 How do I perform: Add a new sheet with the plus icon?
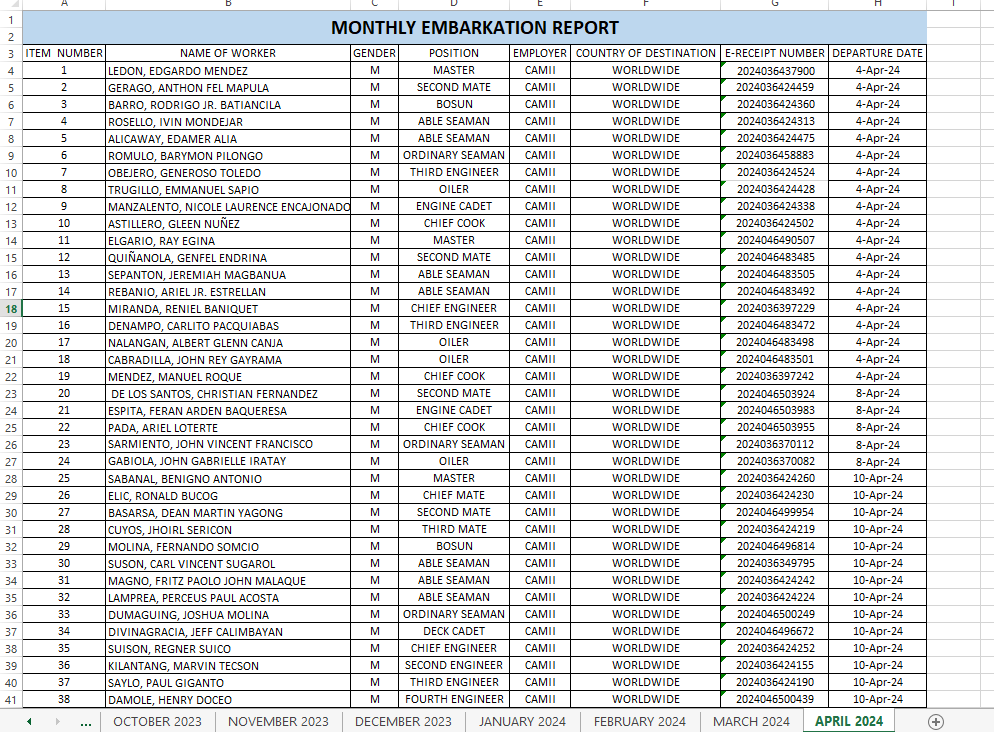tap(936, 721)
